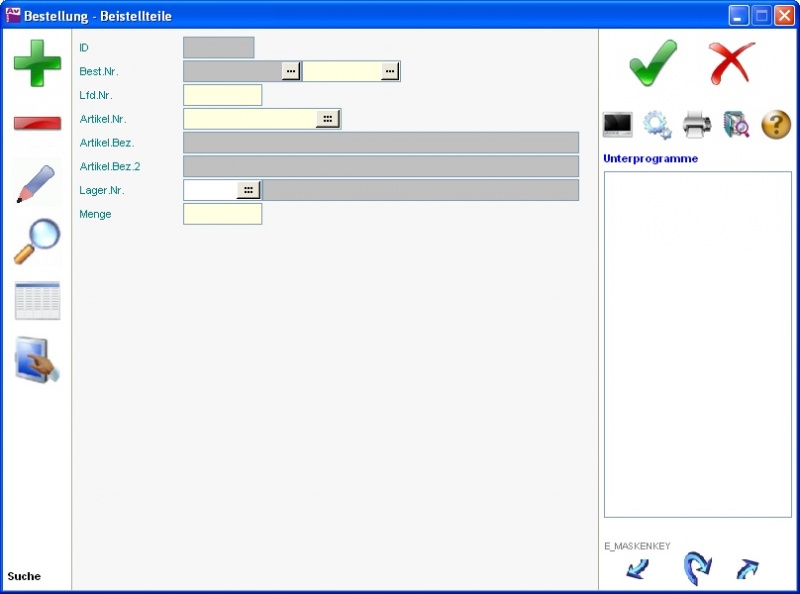This screenshot has height=594, width=800.
Task: Click the green plus add record icon
Action: [x=37, y=63]
